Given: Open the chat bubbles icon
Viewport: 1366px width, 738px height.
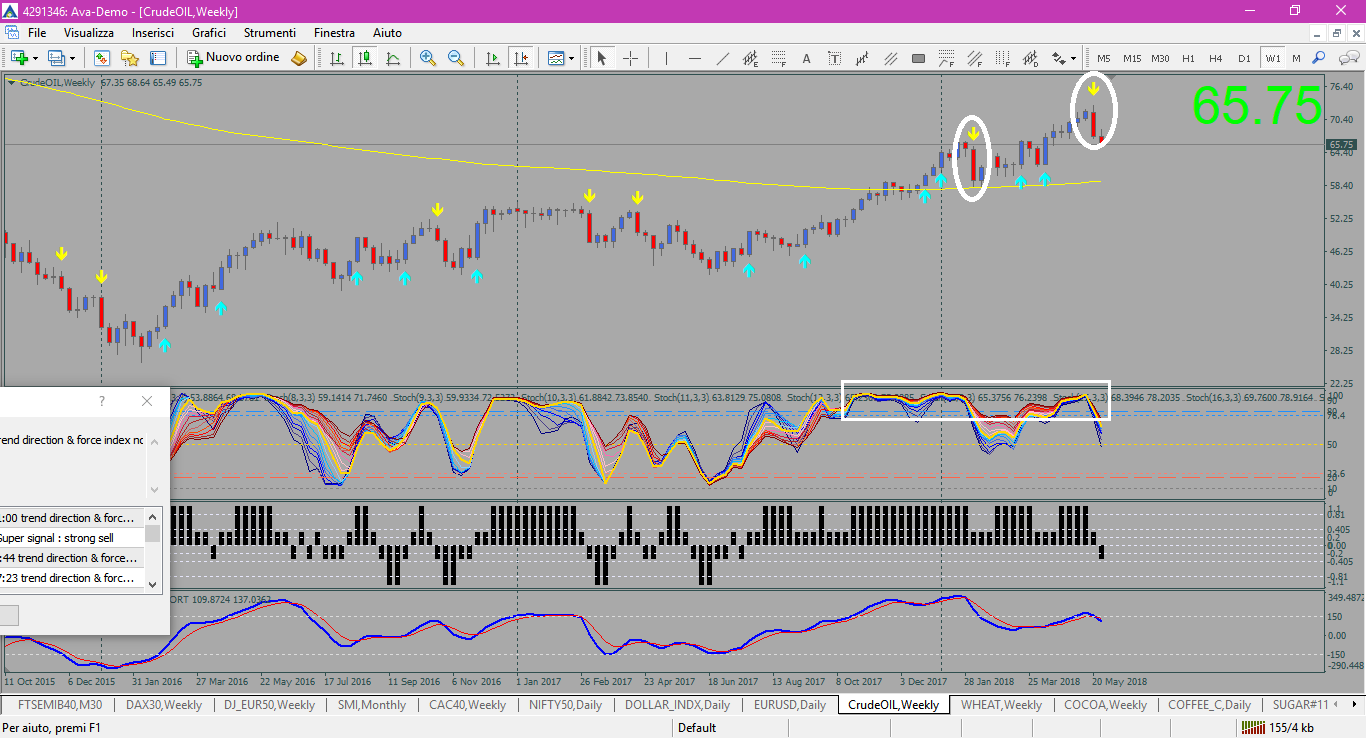Looking at the screenshot, I should [1349, 58].
